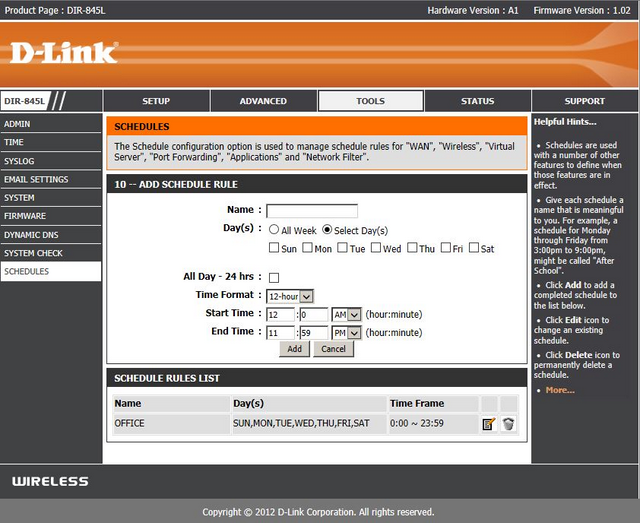Screen dimensions: 640x523
Task: Click the SUN,MON,TUE,WED,THU,FRI,SAT days cell
Action: click(x=309, y=423)
